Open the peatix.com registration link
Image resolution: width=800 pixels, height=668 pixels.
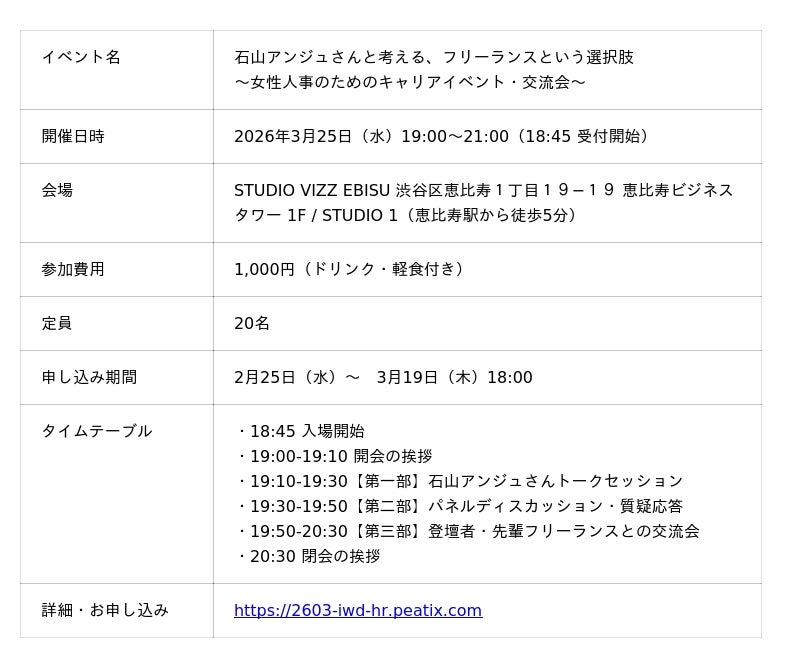pos(357,610)
